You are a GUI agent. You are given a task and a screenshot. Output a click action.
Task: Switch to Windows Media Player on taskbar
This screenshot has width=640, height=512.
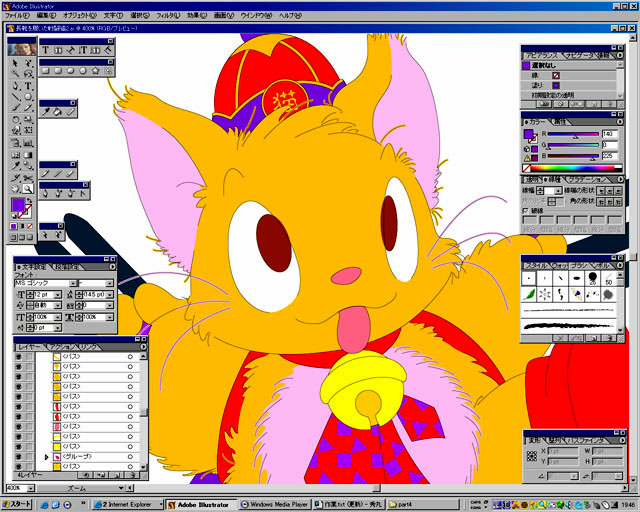pos(275,505)
